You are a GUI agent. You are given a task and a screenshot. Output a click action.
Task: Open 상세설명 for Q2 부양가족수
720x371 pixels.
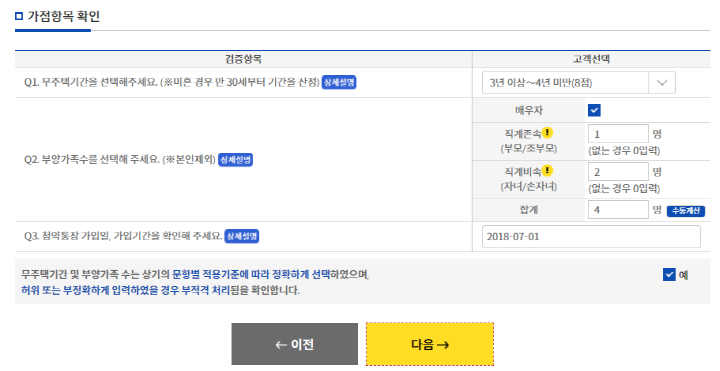235,160
